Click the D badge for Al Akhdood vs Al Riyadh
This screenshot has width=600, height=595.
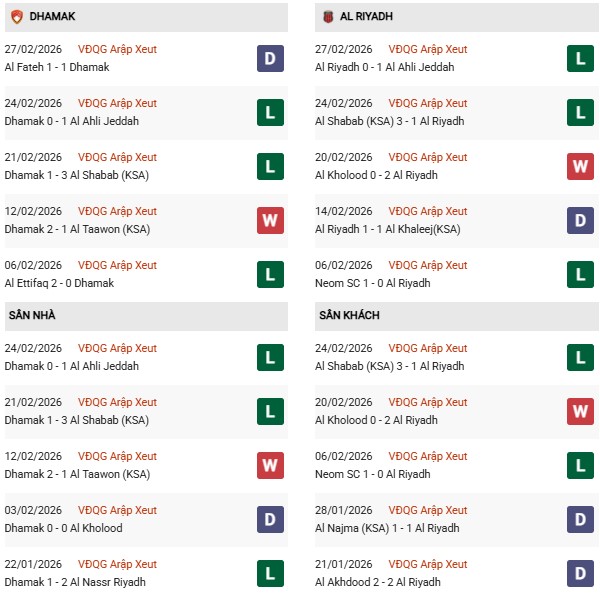pos(580,573)
